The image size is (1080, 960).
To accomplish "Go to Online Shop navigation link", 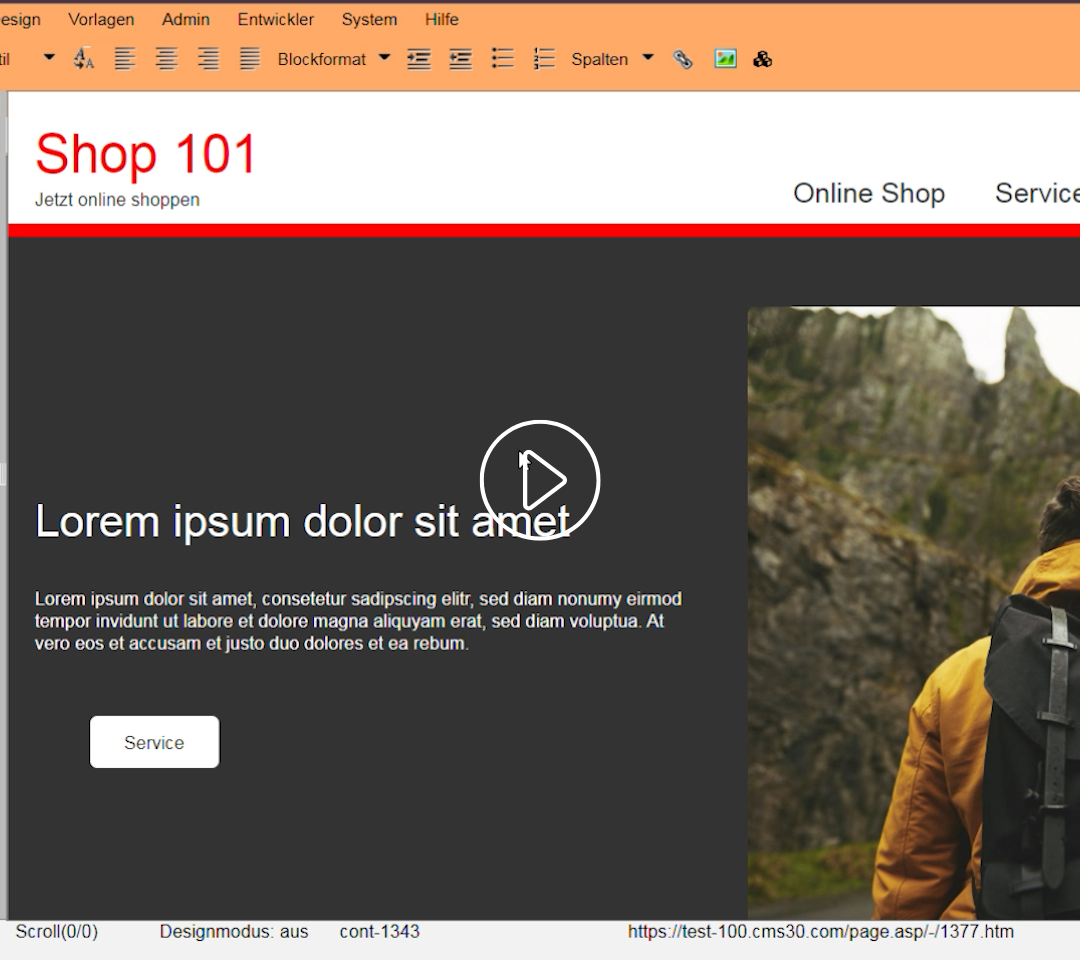I will click(x=869, y=194).
